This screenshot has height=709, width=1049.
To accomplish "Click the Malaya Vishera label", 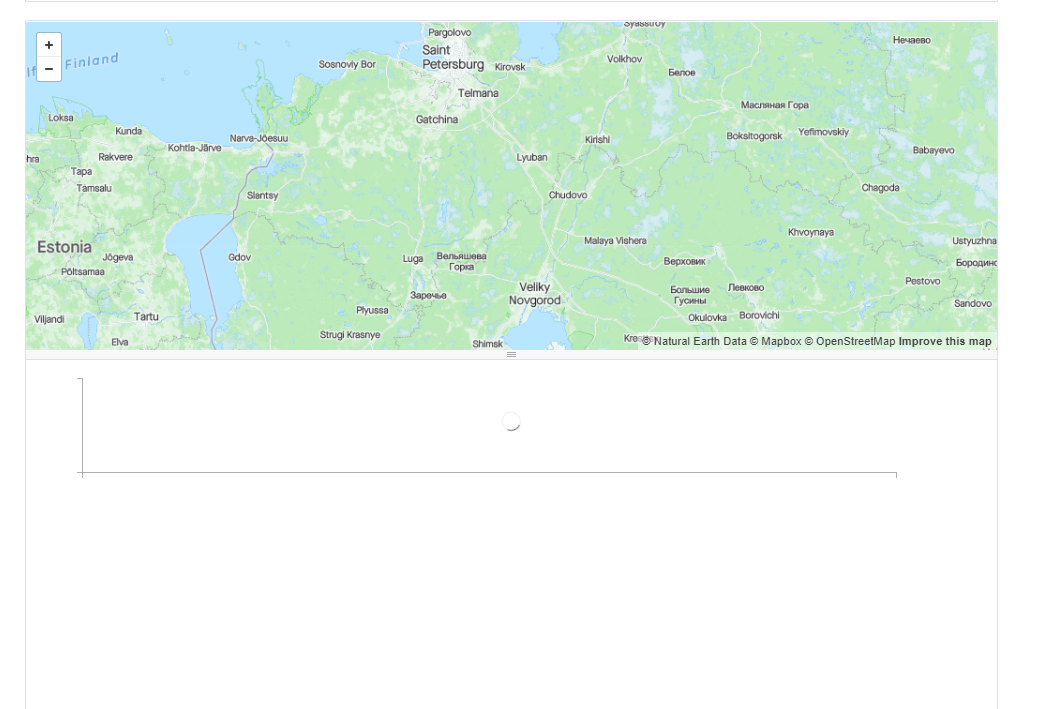I will point(615,240).
